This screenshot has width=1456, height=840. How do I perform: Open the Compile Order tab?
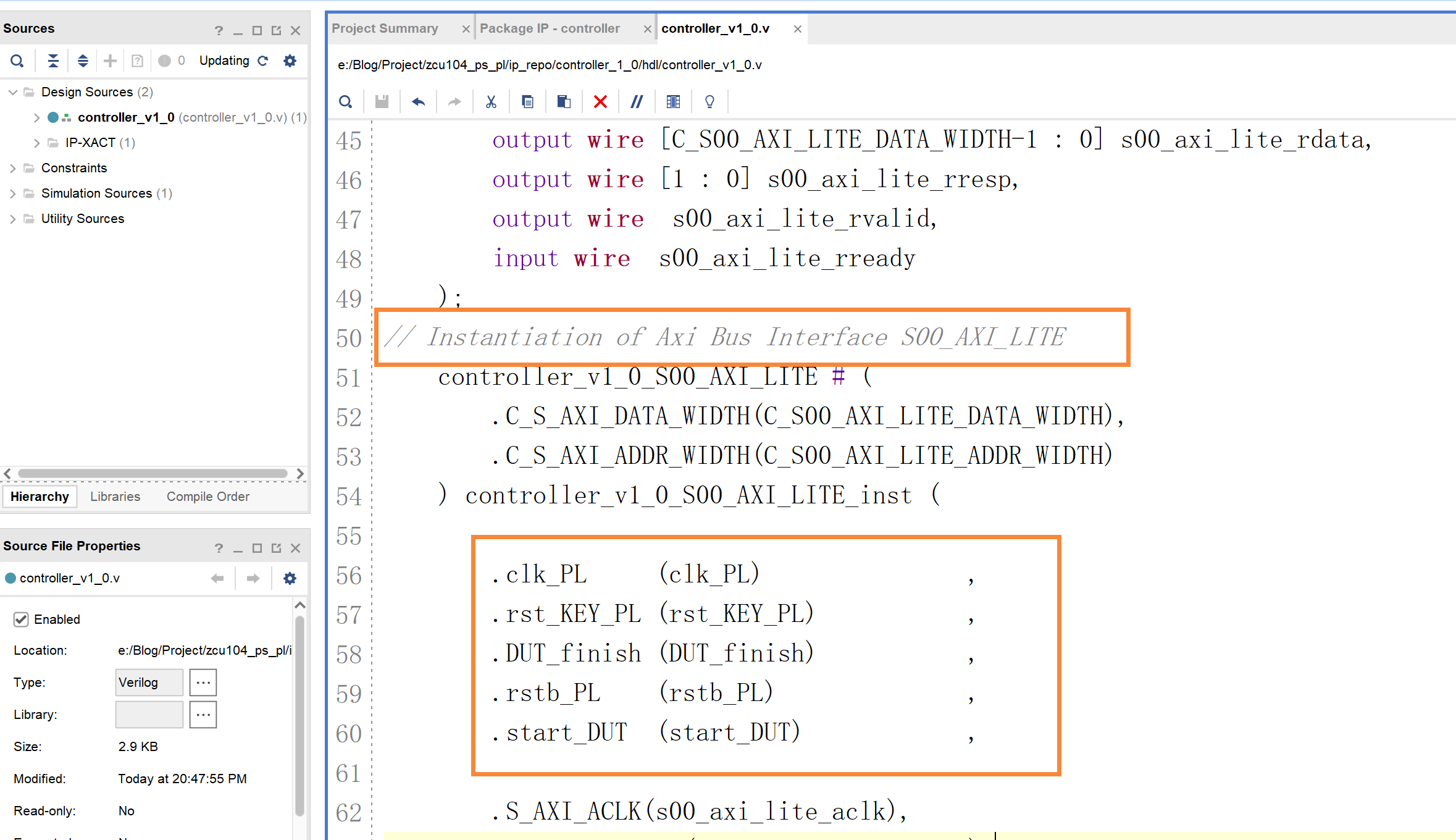click(x=207, y=497)
